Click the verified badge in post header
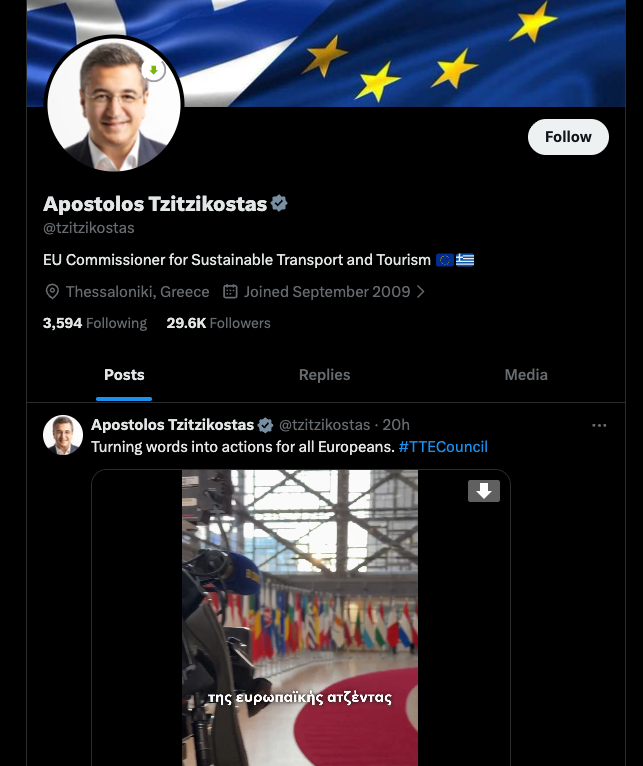The image size is (643, 766). pos(265,426)
